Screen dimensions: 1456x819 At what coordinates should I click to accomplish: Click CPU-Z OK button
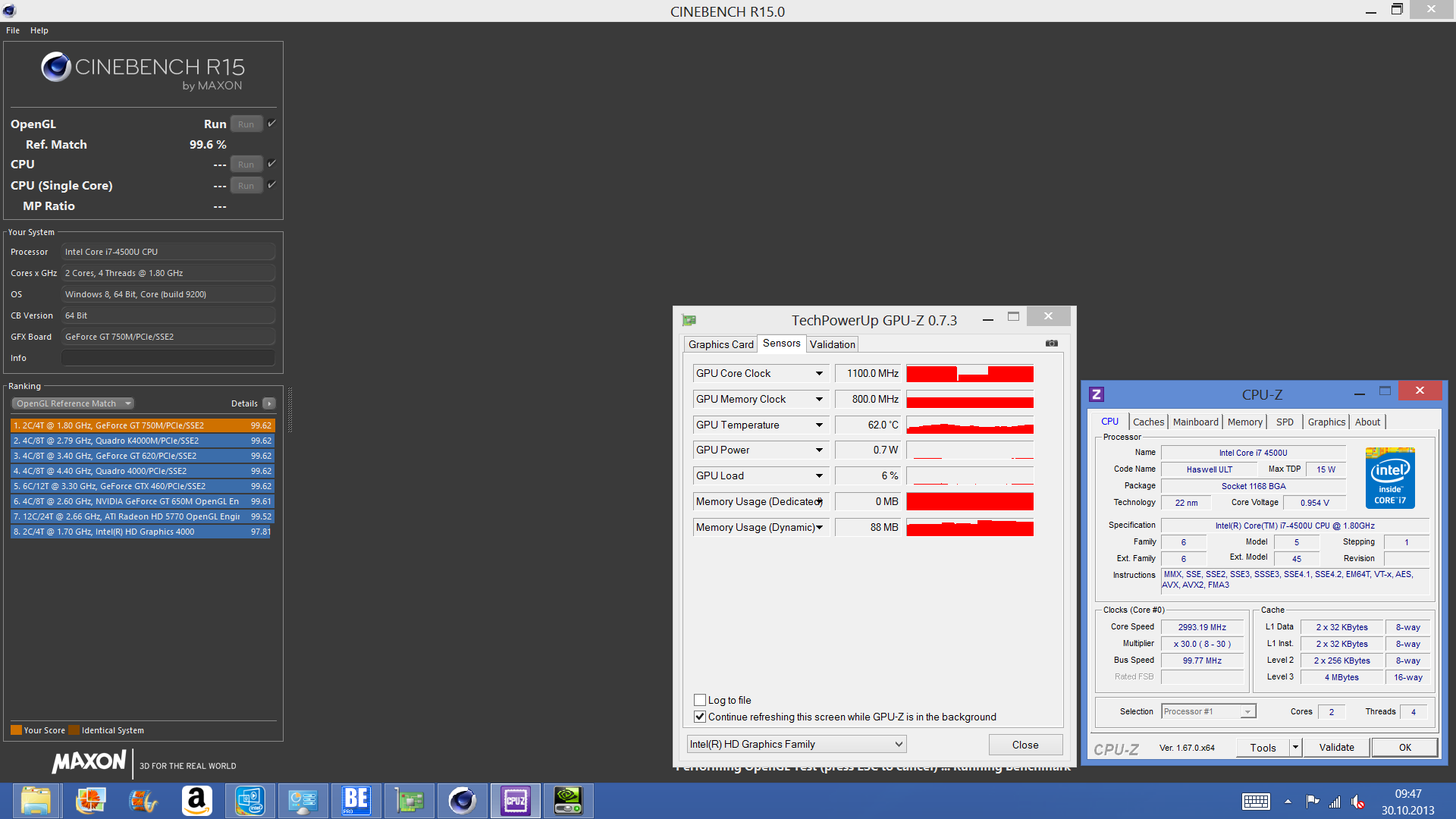point(1404,748)
